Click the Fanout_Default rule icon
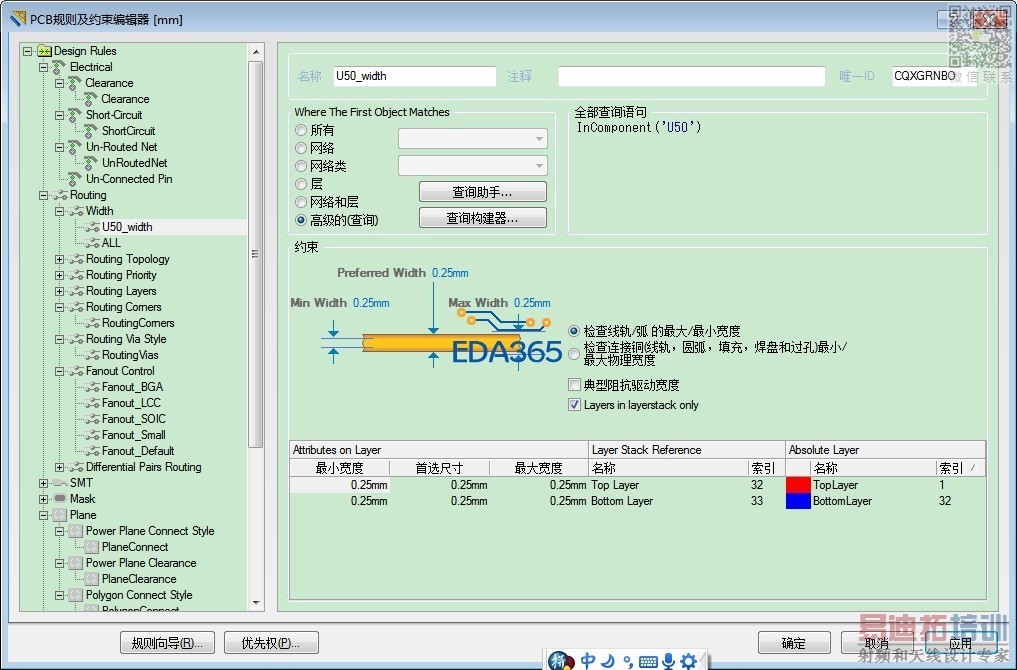 pos(93,451)
